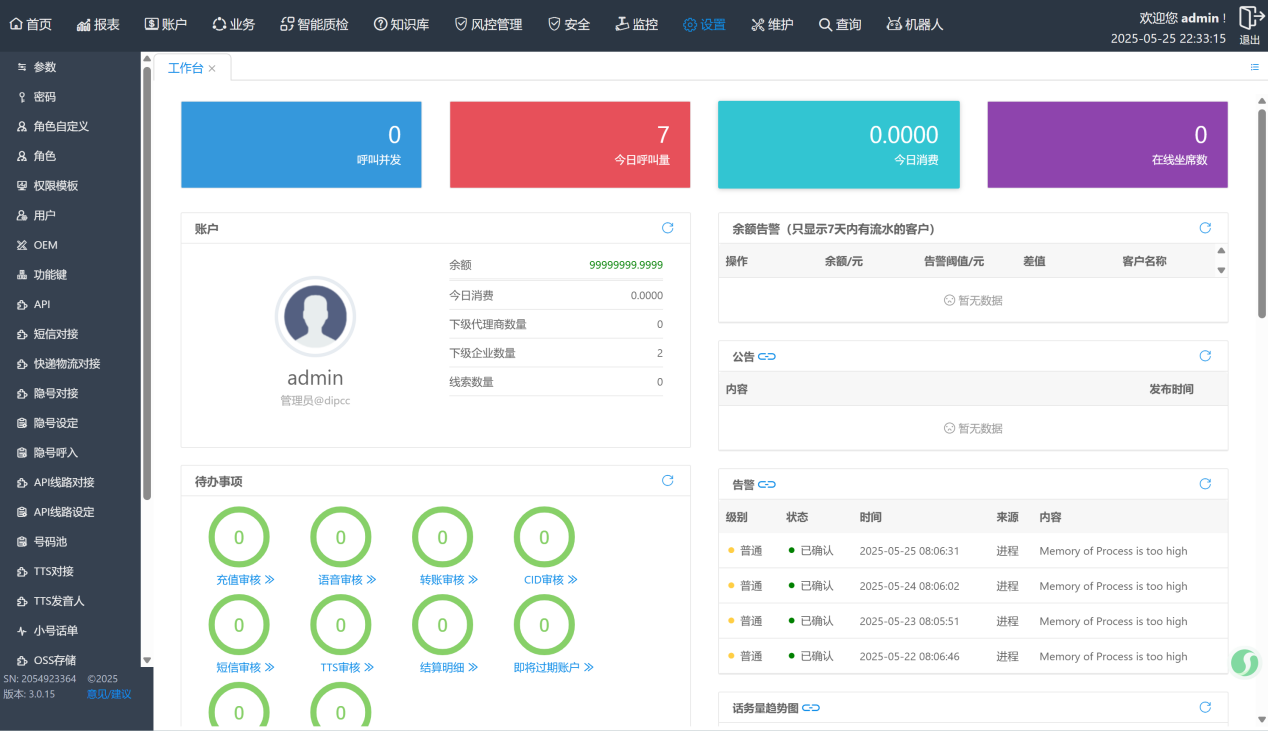
Task: Open link icon next to 话务量趋势图
Action: pyautogui.click(x=811, y=708)
